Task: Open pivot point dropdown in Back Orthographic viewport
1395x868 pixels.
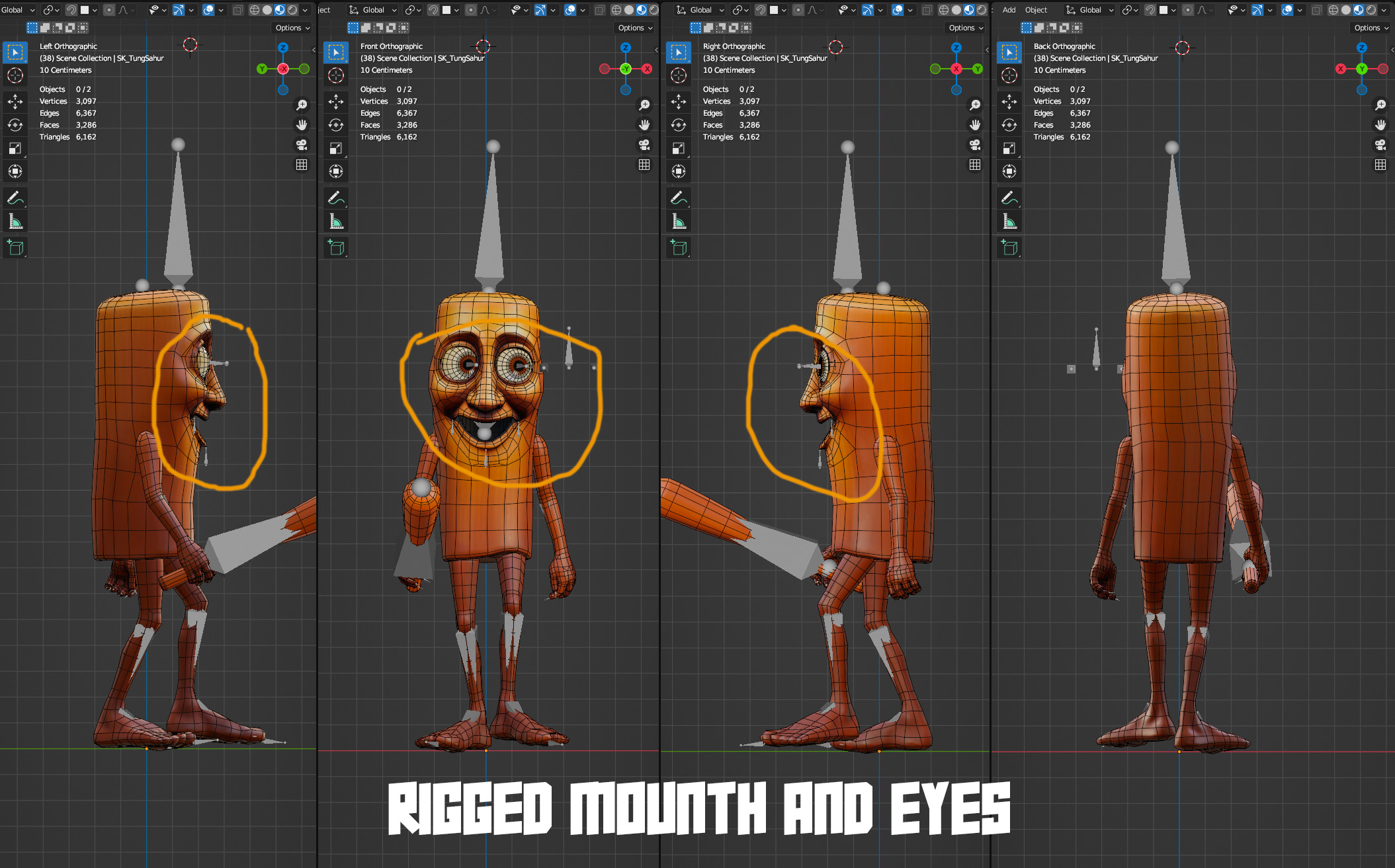Action: [x=1130, y=10]
